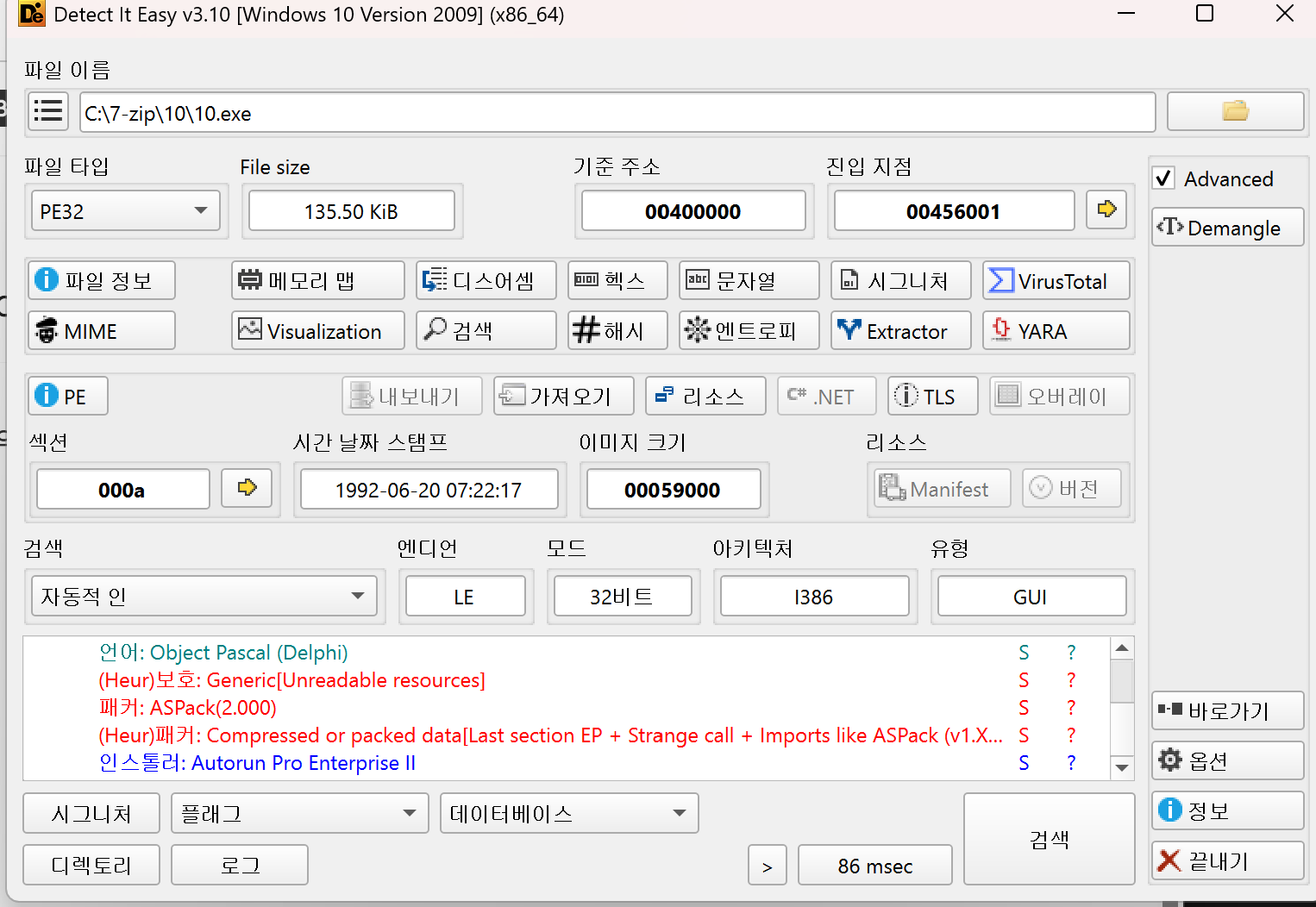
Task: Click S link on ASPack(2.000) row
Action: coord(1024,708)
